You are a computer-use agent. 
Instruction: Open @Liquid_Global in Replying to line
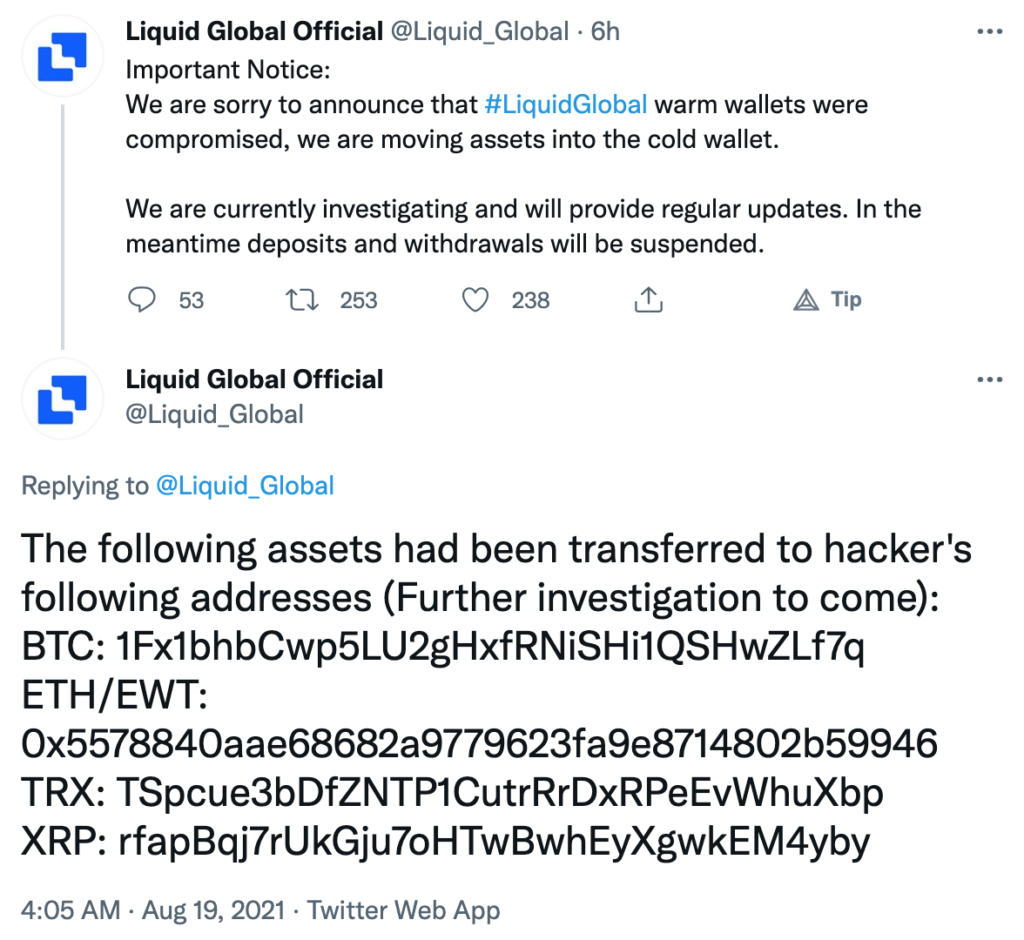coord(245,485)
